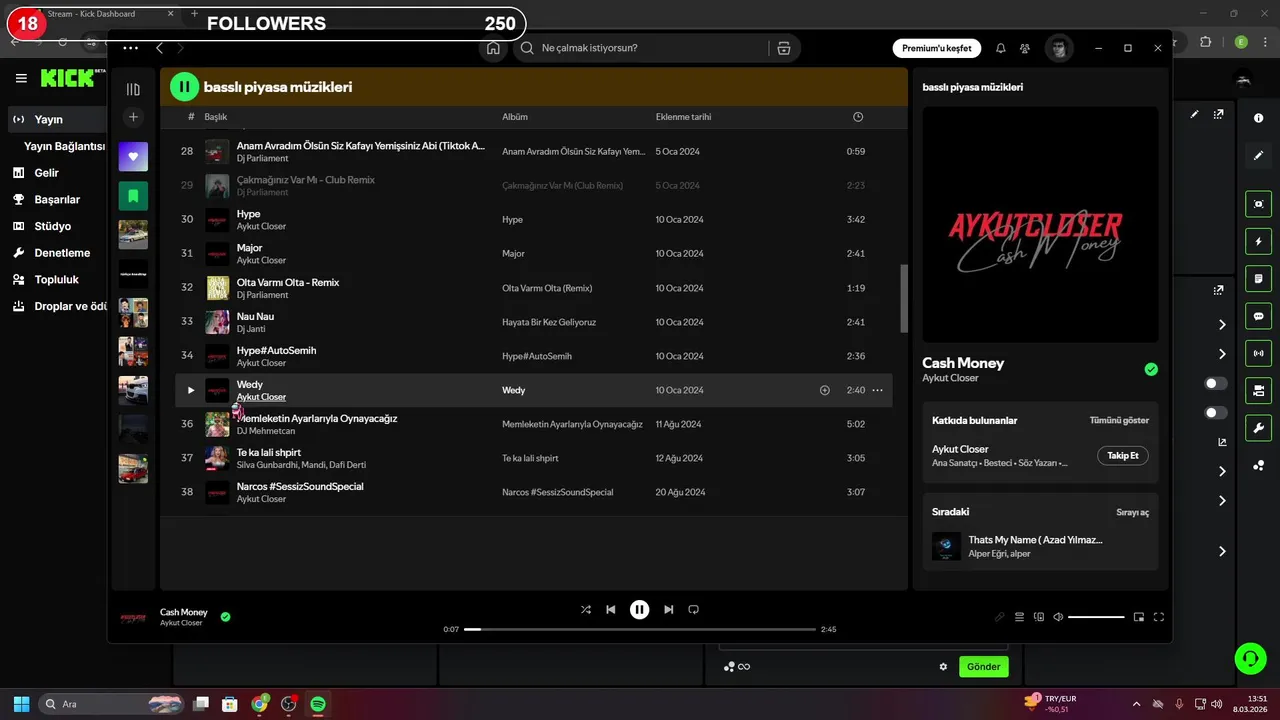Play the Wedy track row

[x=191, y=390]
